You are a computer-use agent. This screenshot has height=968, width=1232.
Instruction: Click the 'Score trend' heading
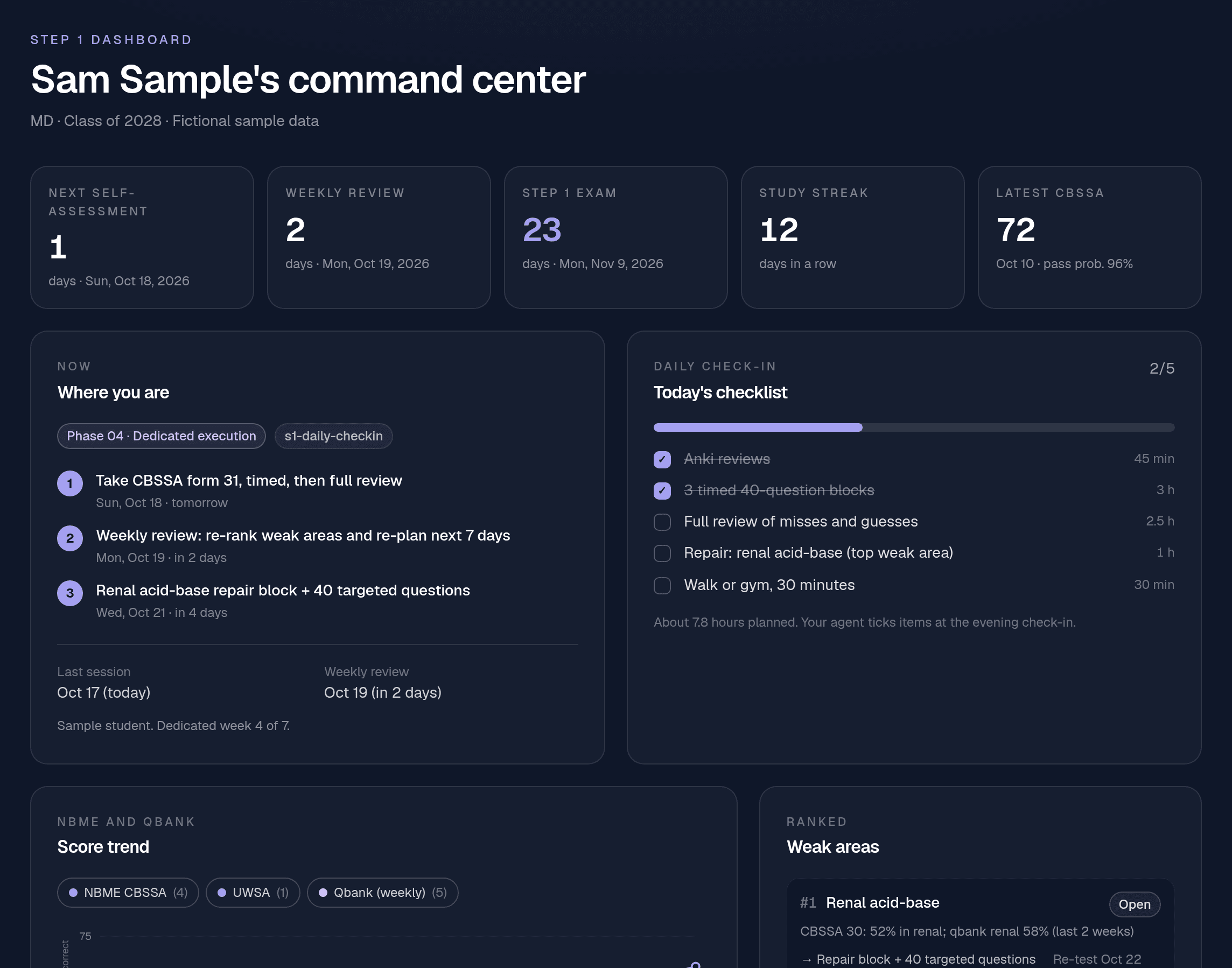(103, 847)
